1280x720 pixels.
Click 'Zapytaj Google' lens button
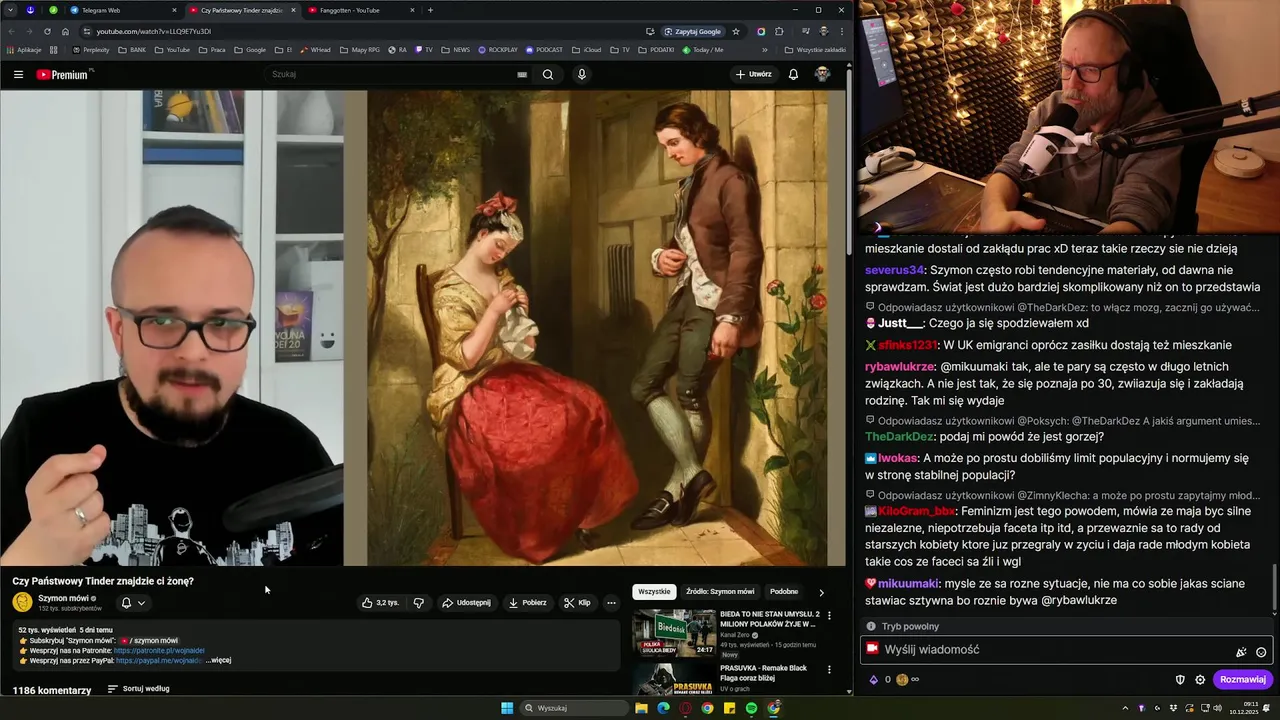(x=693, y=31)
